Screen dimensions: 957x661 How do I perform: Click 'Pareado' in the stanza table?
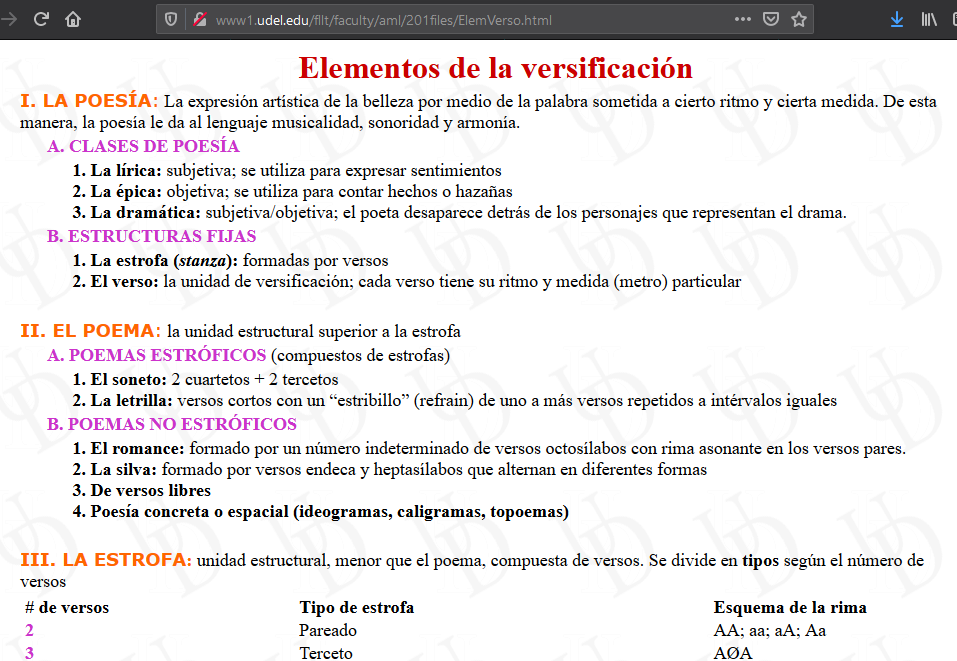click(x=327, y=631)
